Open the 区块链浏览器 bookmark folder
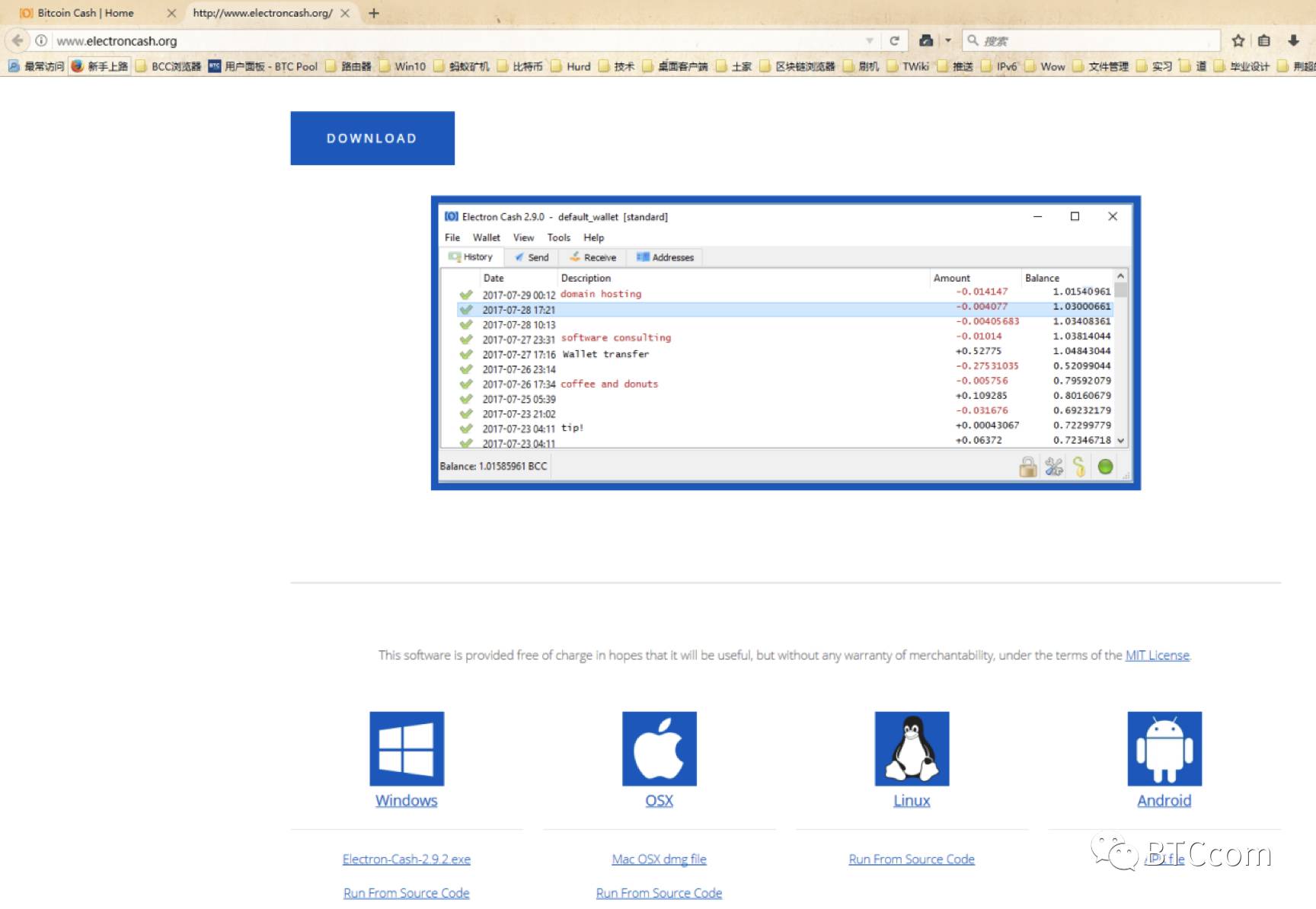 click(797, 66)
